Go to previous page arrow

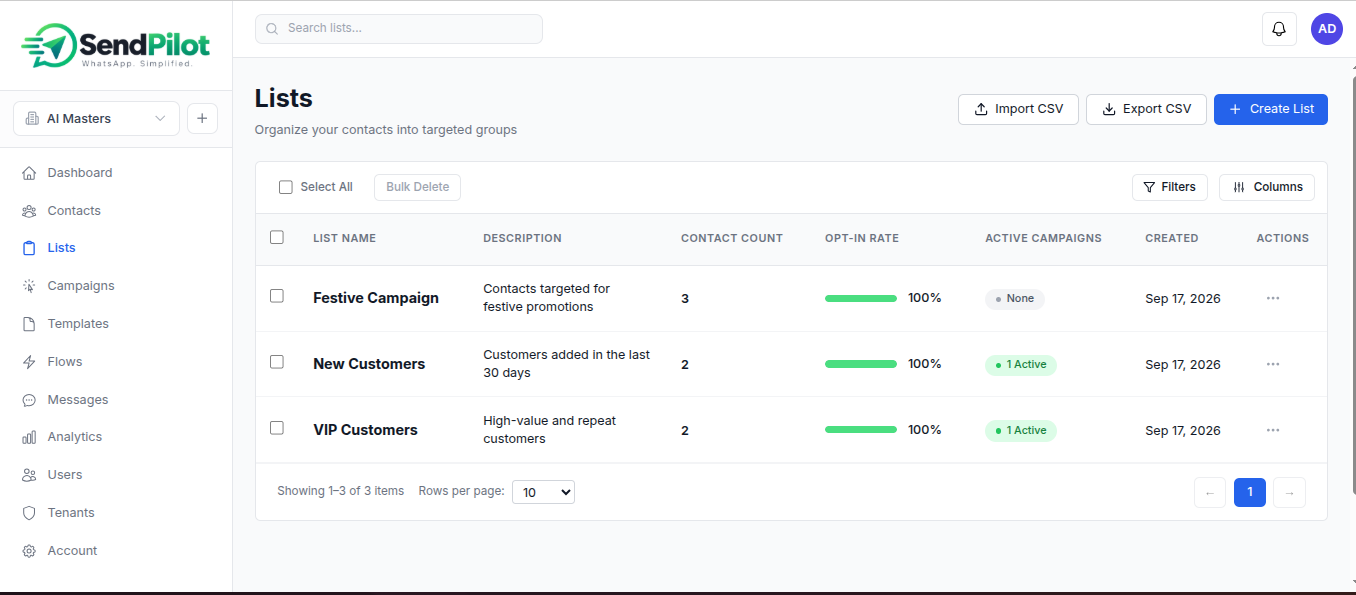1210,492
